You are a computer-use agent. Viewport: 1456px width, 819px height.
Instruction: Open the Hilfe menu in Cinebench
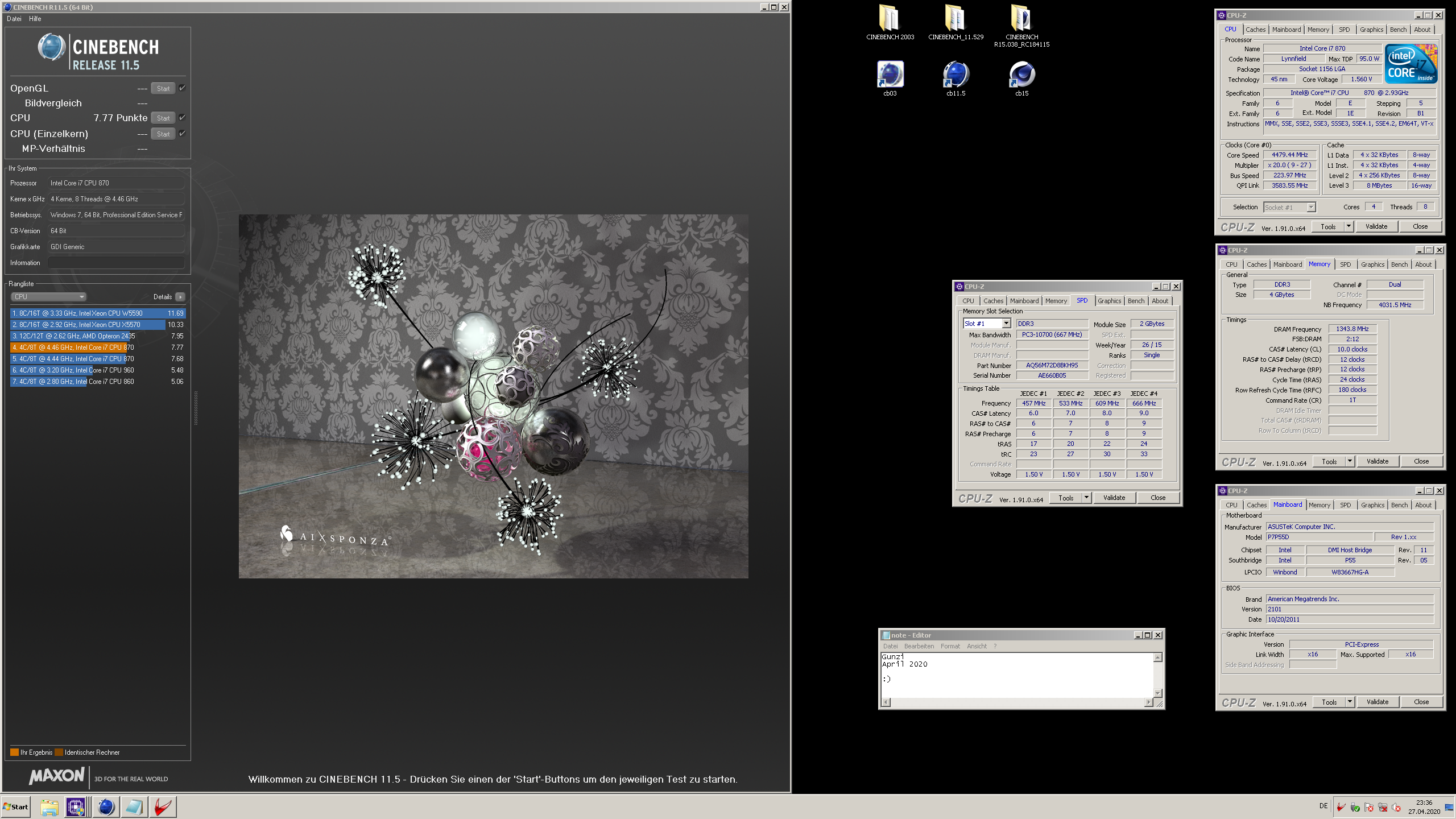35,19
